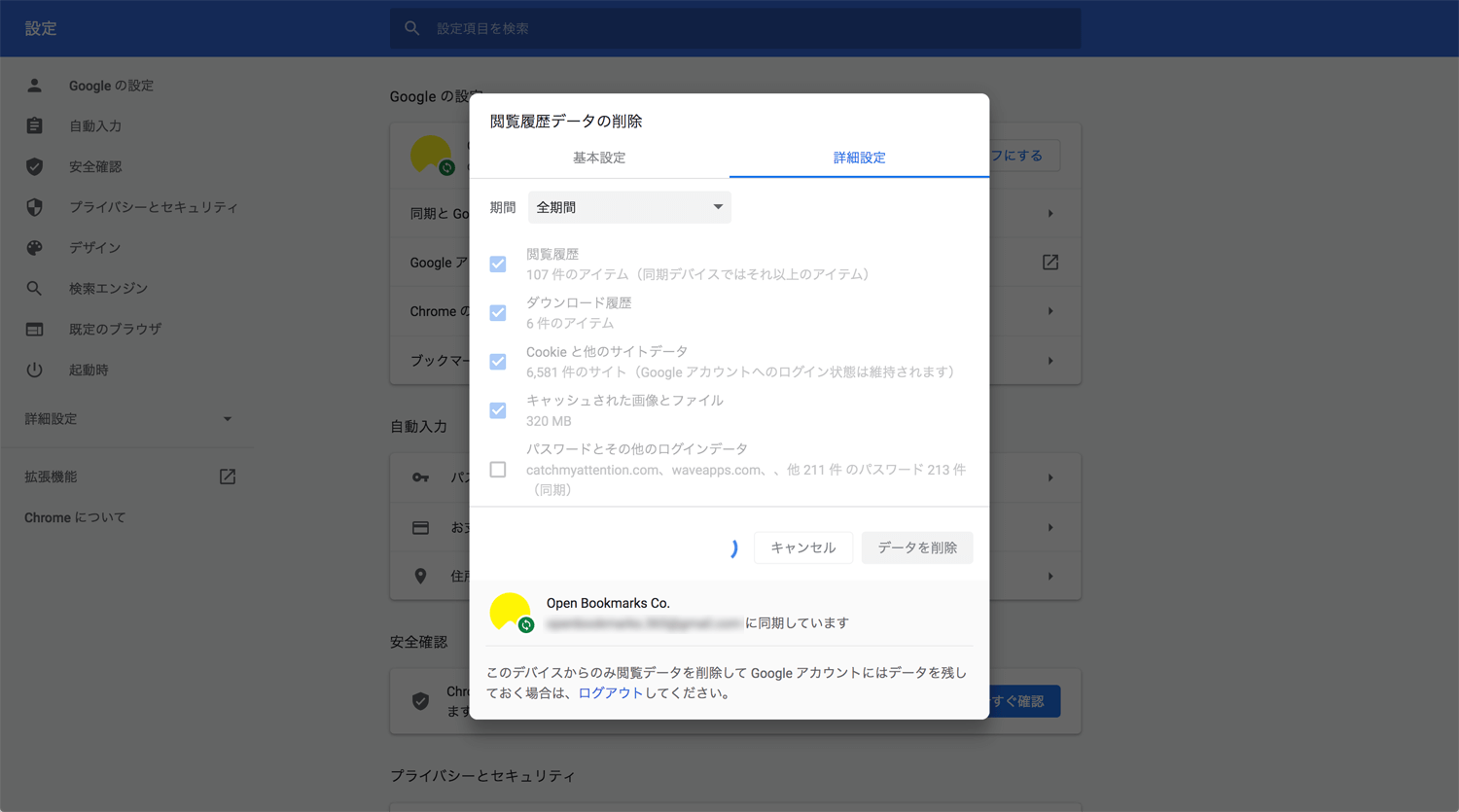Click the 今すぐ確認 button behind dialog

point(1024,701)
